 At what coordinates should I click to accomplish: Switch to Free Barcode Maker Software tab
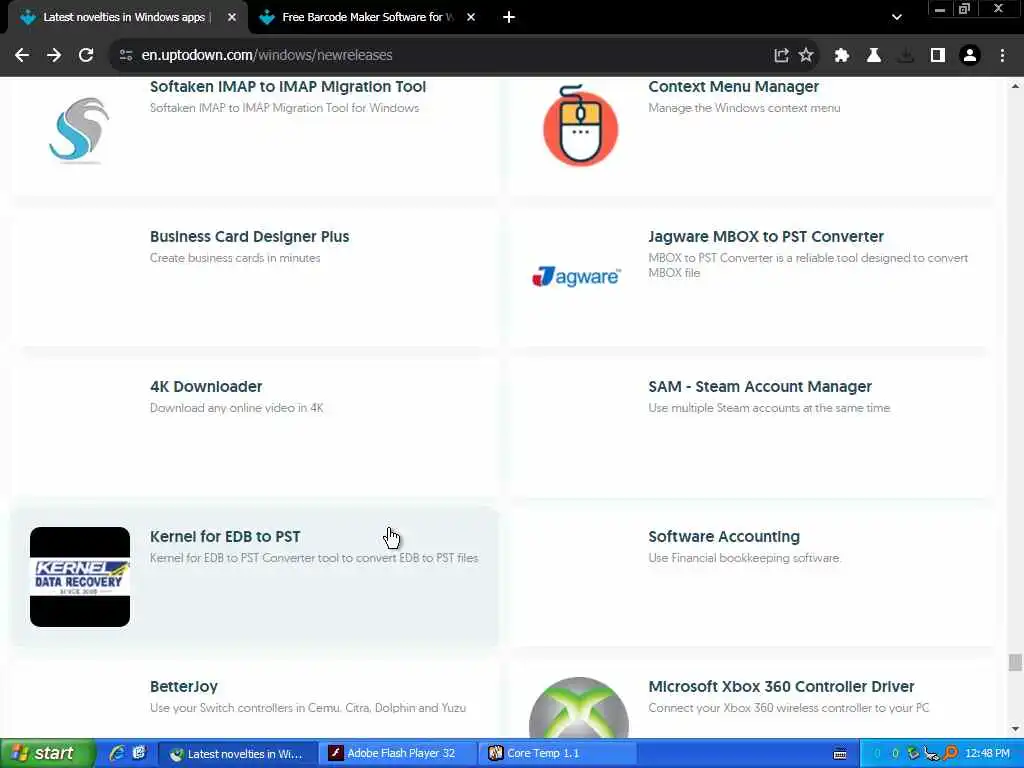(368, 17)
